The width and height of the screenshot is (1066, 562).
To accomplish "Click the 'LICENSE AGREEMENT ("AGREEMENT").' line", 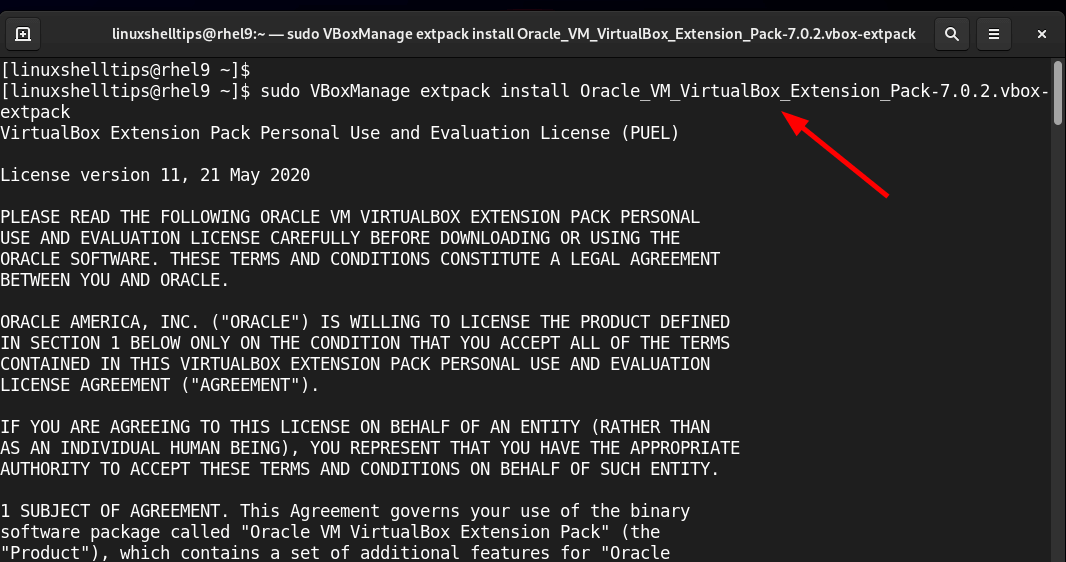I will tap(160, 385).
